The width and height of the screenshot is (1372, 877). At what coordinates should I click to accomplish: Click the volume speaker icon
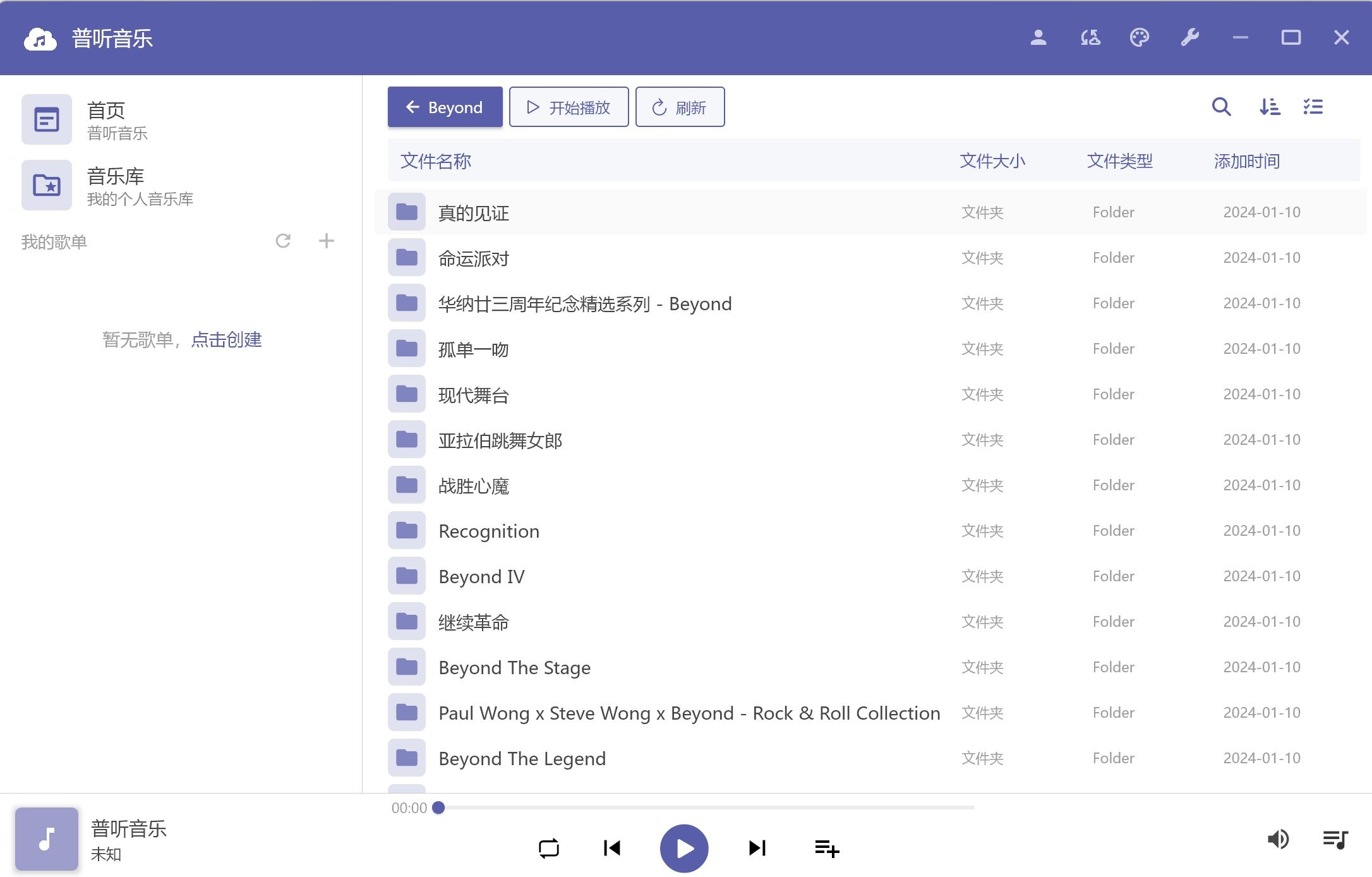[1279, 839]
